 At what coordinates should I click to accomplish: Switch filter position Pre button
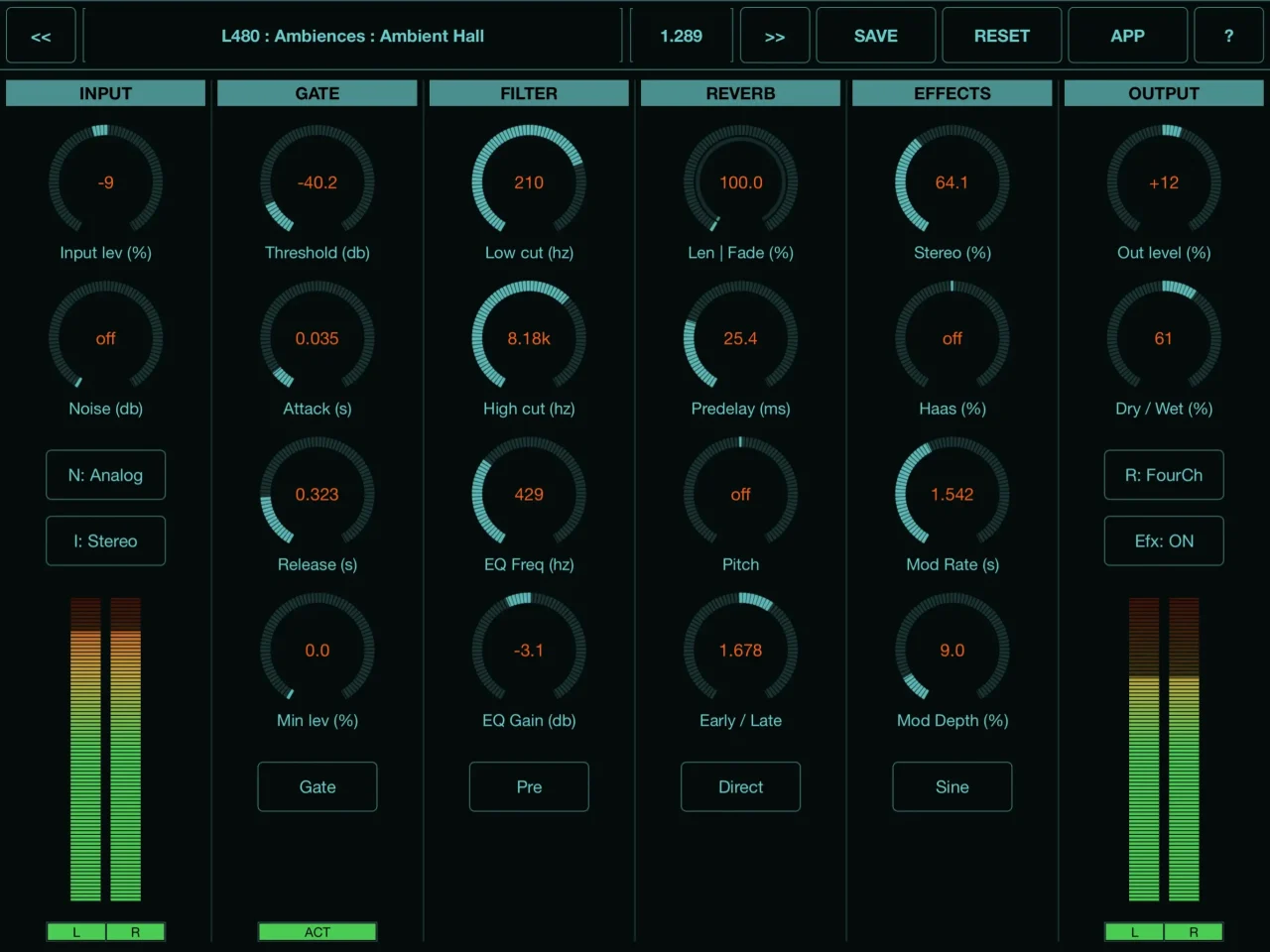click(529, 786)
